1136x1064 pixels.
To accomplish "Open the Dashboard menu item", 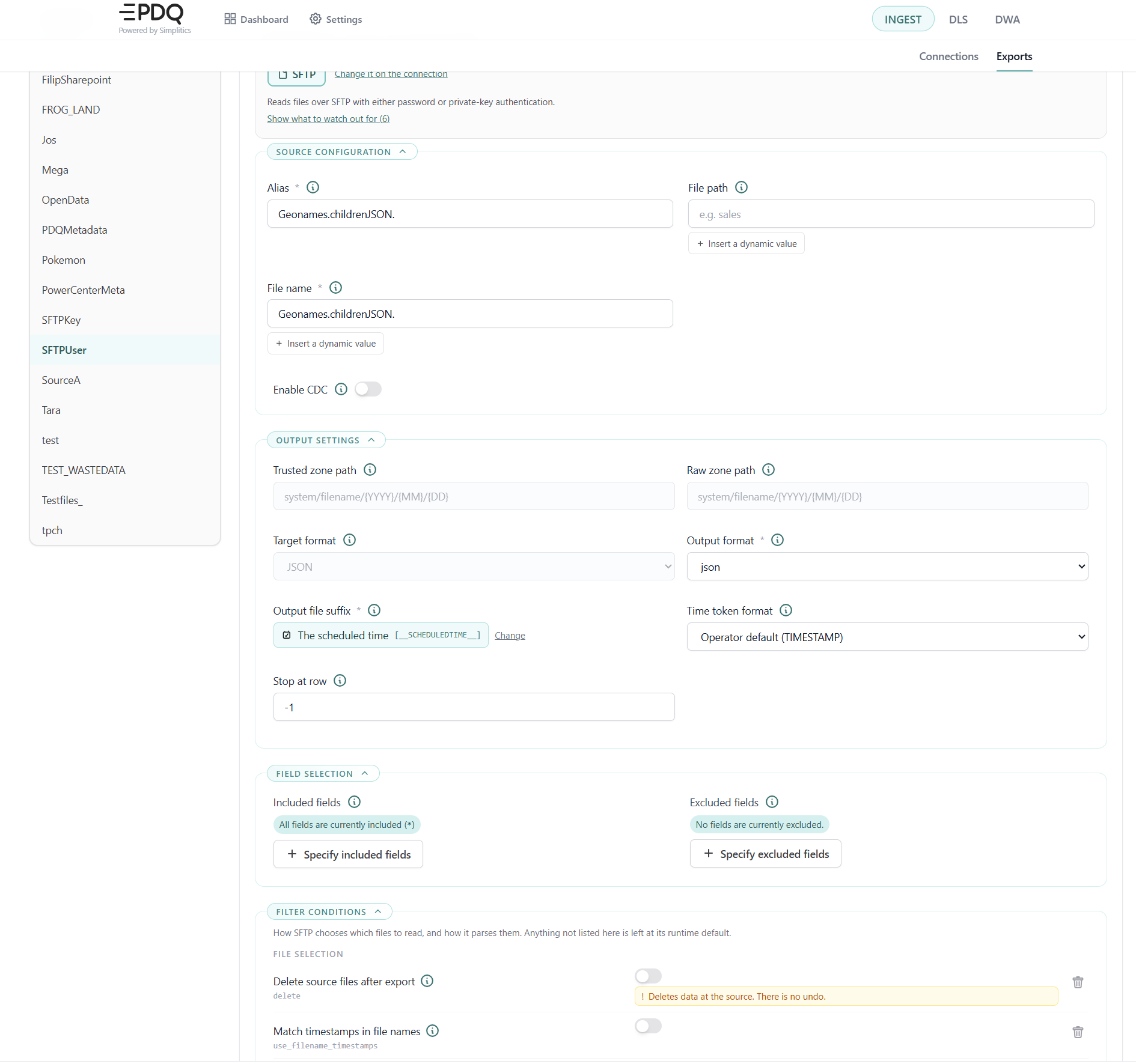I will pos(256,19).
